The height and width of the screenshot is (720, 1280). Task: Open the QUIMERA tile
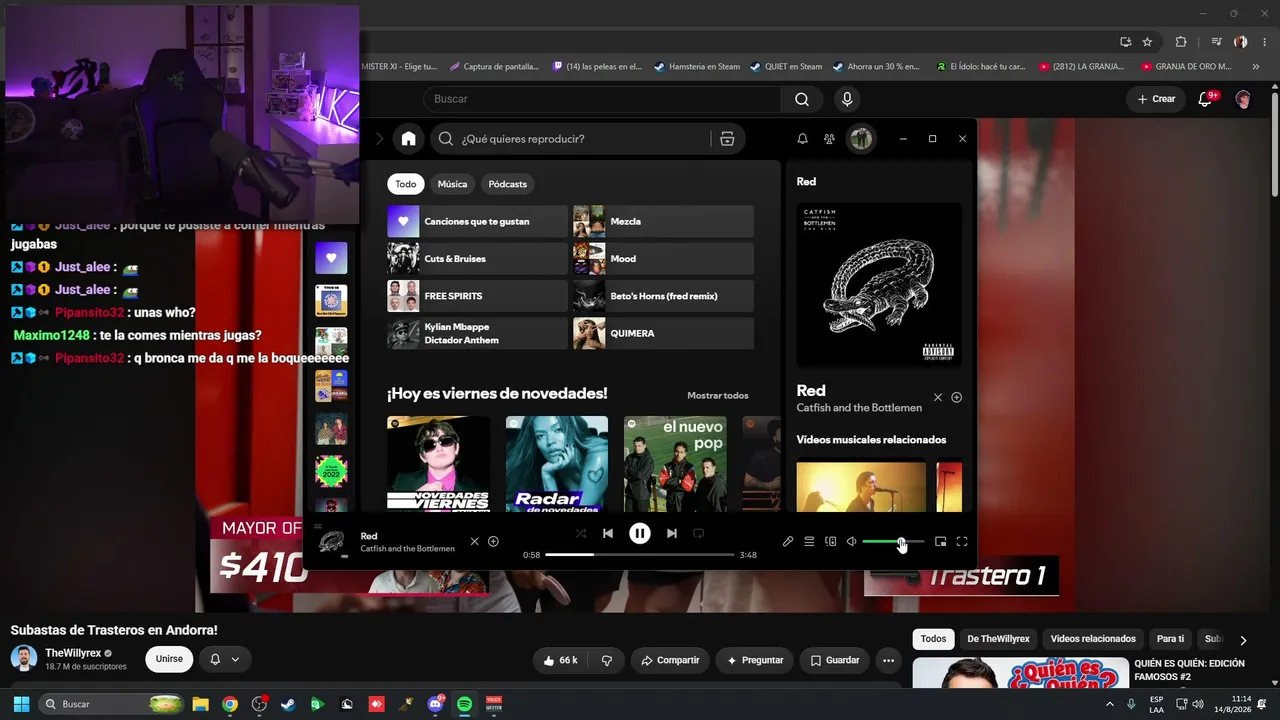(x=663, y=333)
